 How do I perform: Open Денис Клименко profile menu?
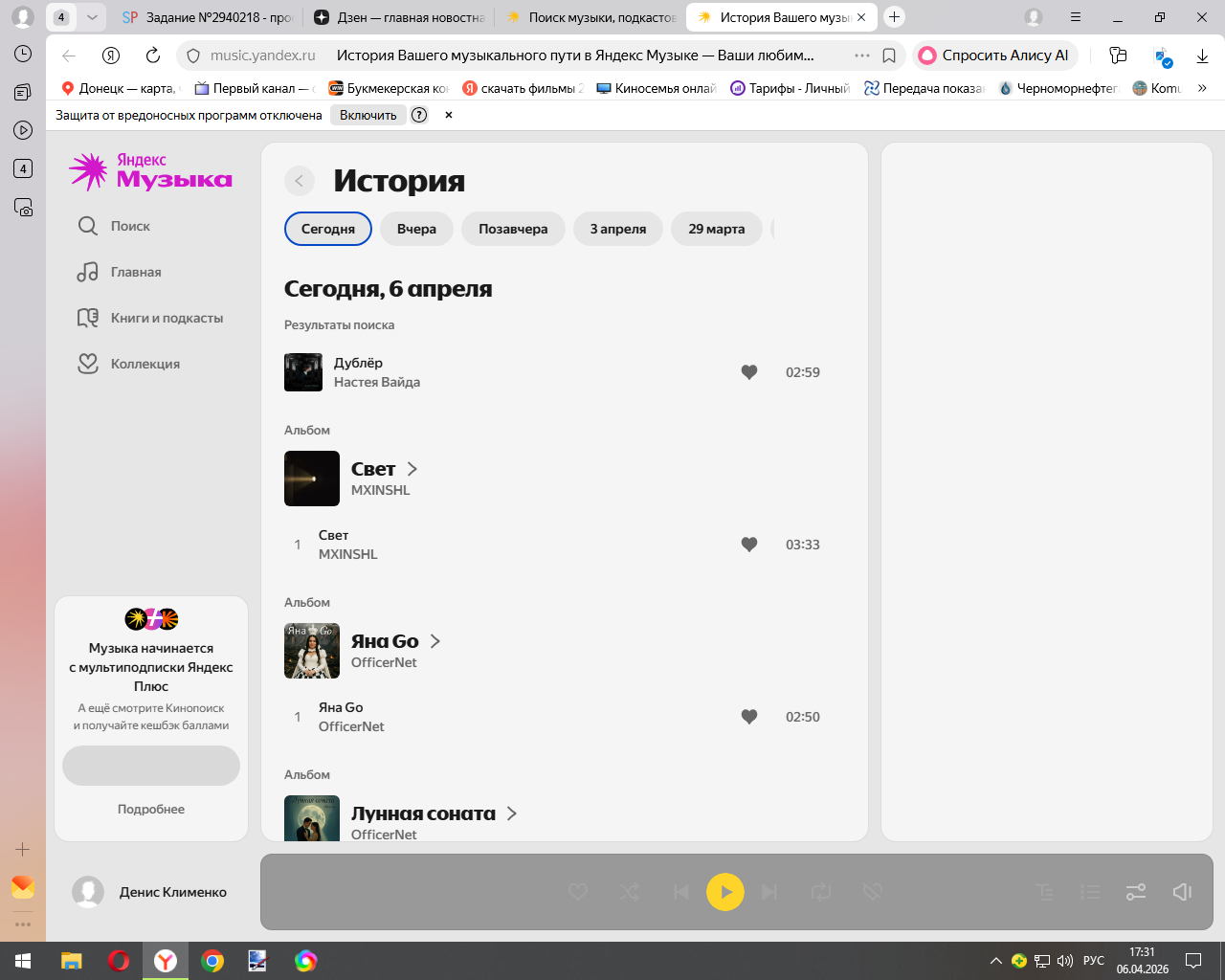tap(151, 892)
